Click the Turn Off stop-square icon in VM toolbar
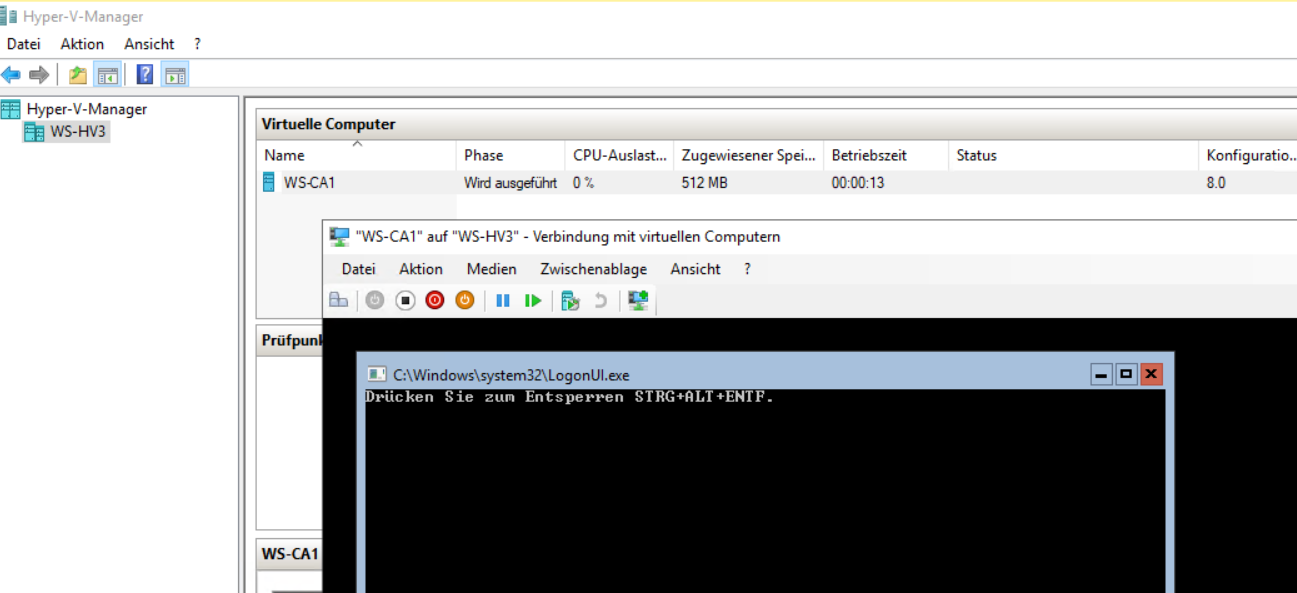The image size is (1297, 593). [x=405, y=300]
